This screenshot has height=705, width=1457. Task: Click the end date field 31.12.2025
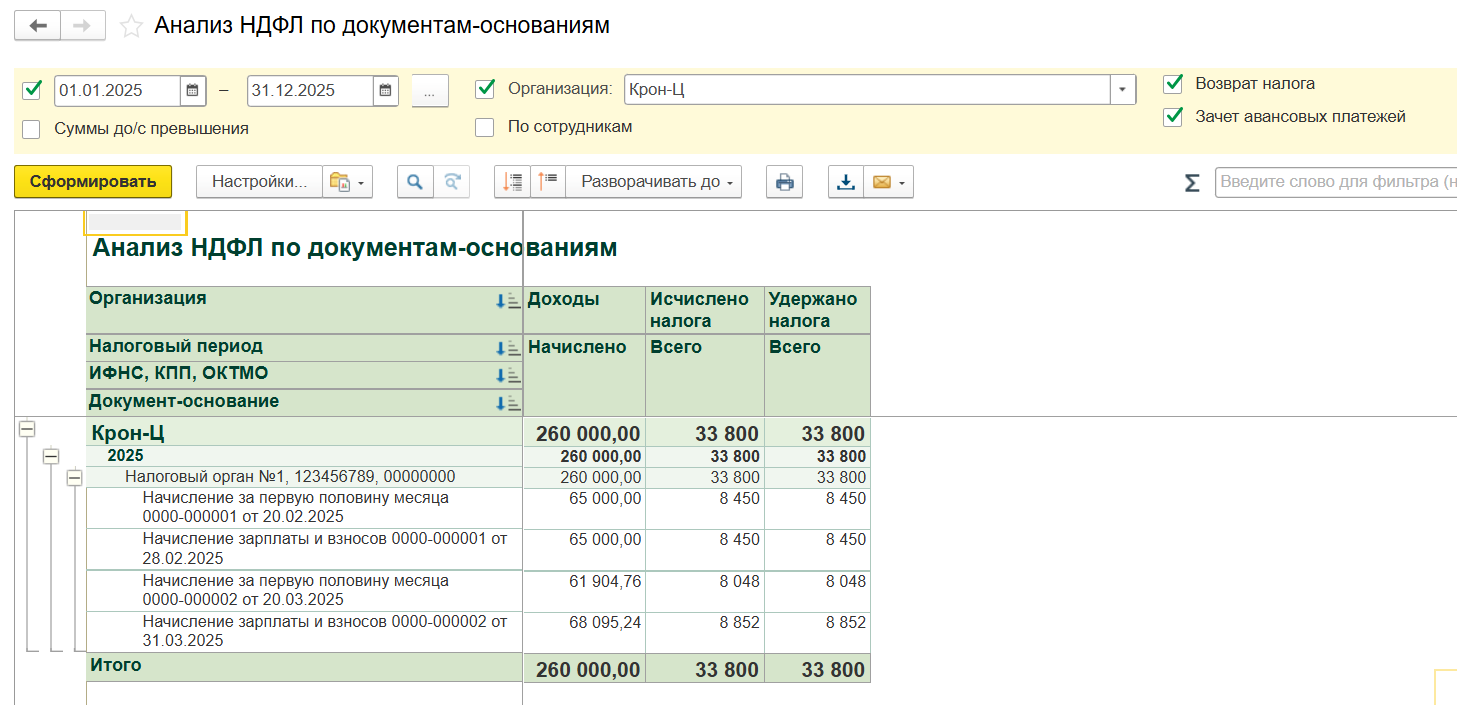(310, 90)
